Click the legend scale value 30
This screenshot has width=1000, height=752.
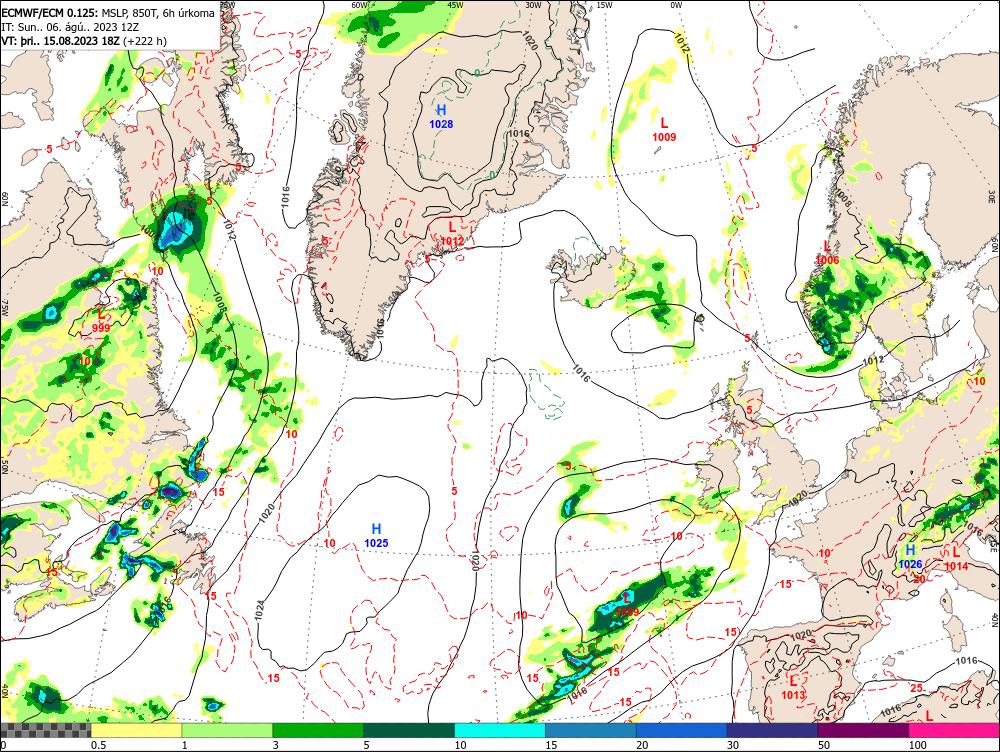733,745
